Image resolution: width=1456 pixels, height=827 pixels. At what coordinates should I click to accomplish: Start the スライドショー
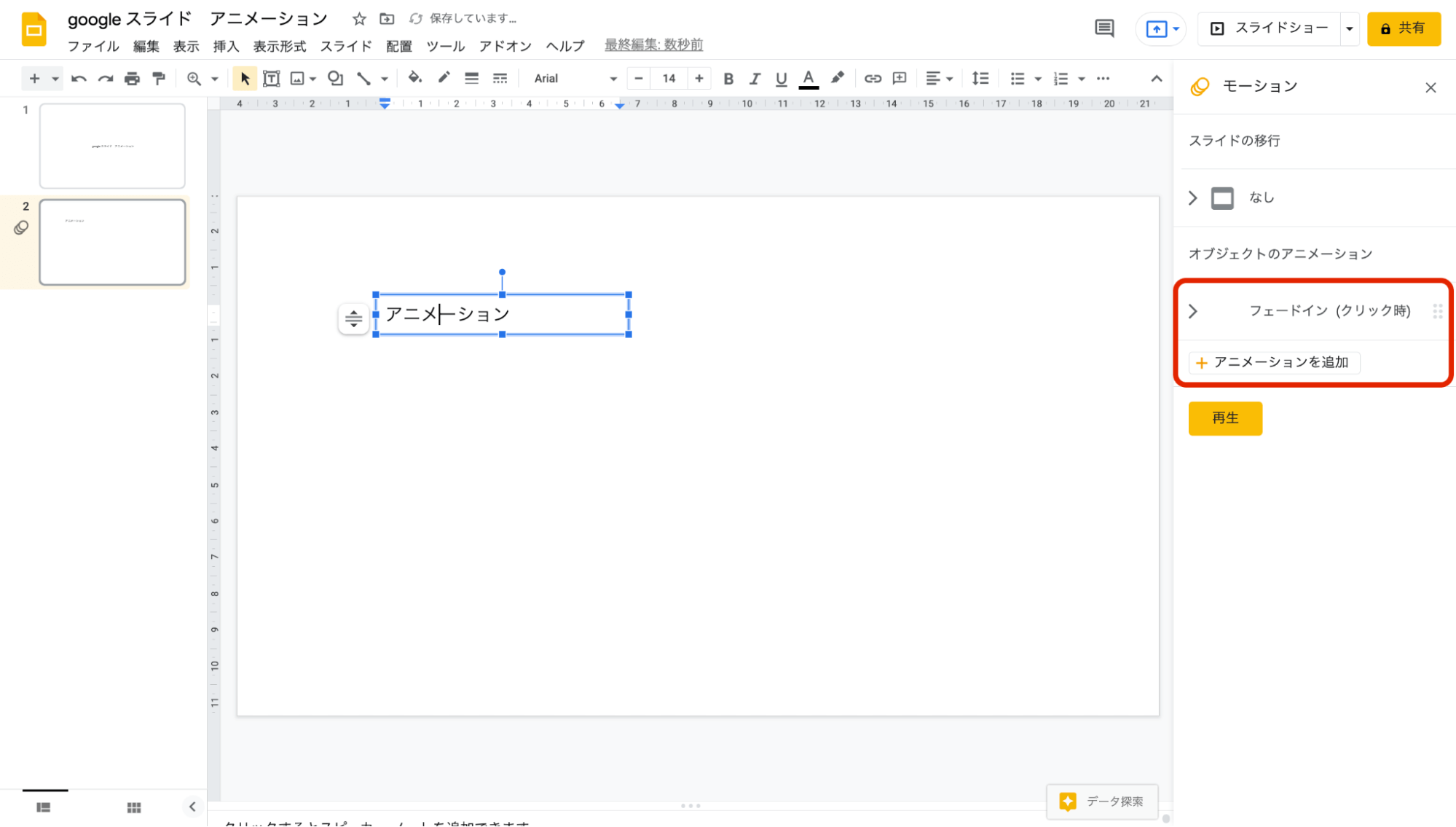(x=1270, y=28)
